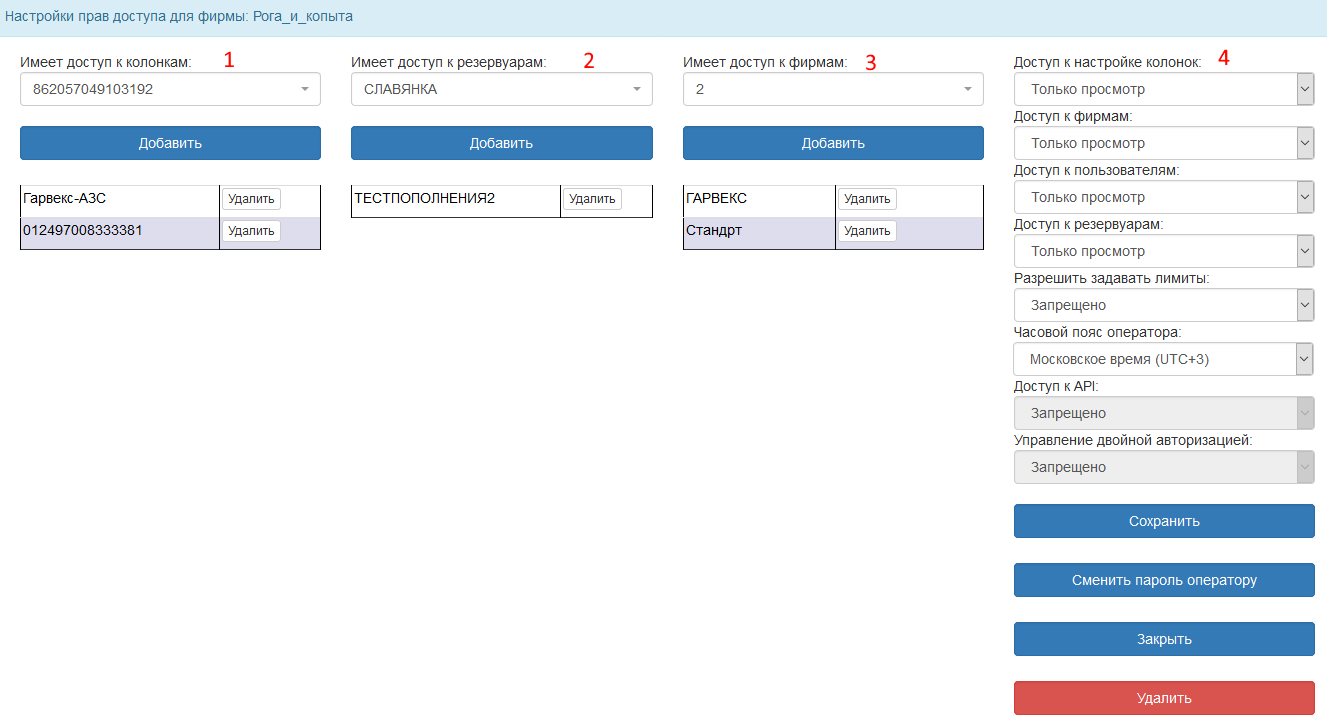This screenshot has height=725, width=1327.
Task: Click Добавить under firms access
Action: coord(833,143)
